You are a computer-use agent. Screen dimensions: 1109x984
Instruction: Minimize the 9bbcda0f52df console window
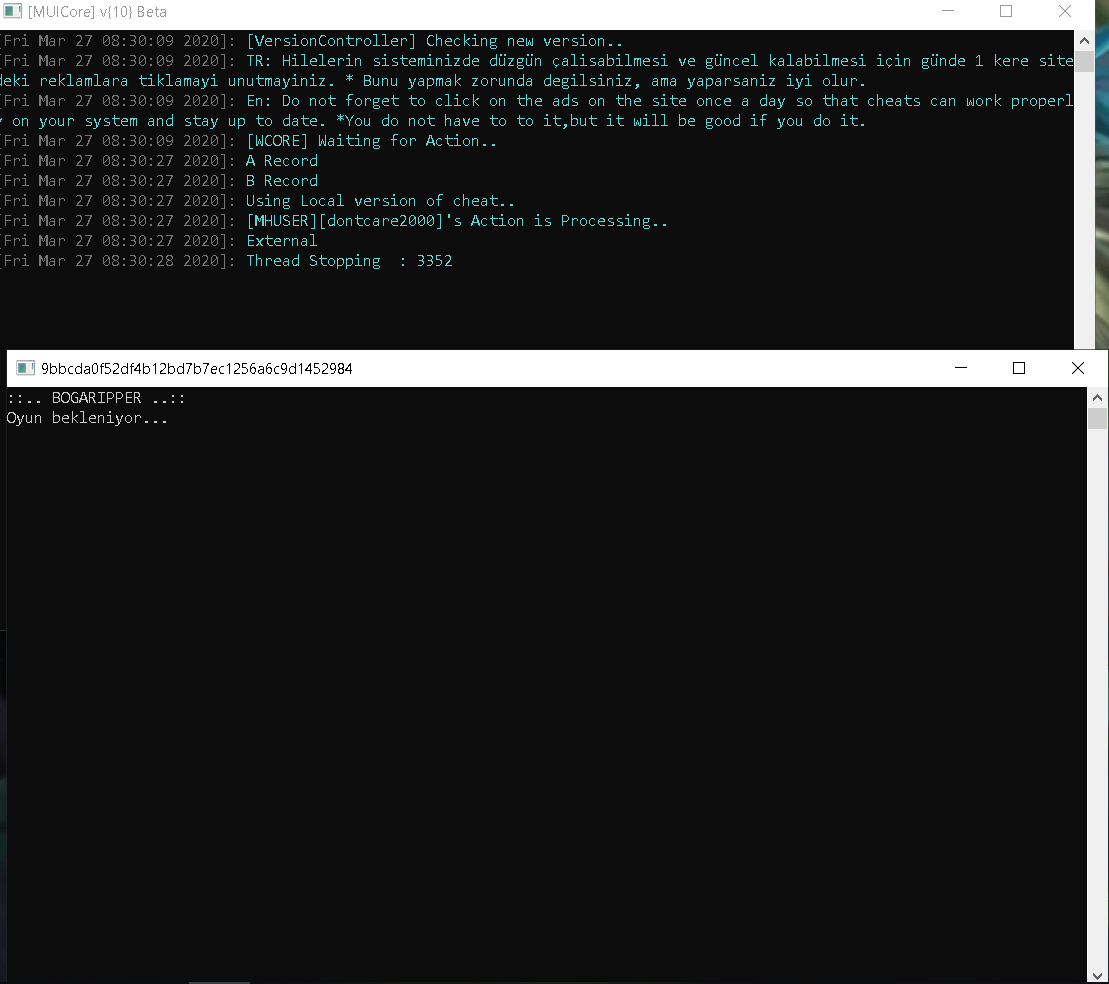point(960,368)
